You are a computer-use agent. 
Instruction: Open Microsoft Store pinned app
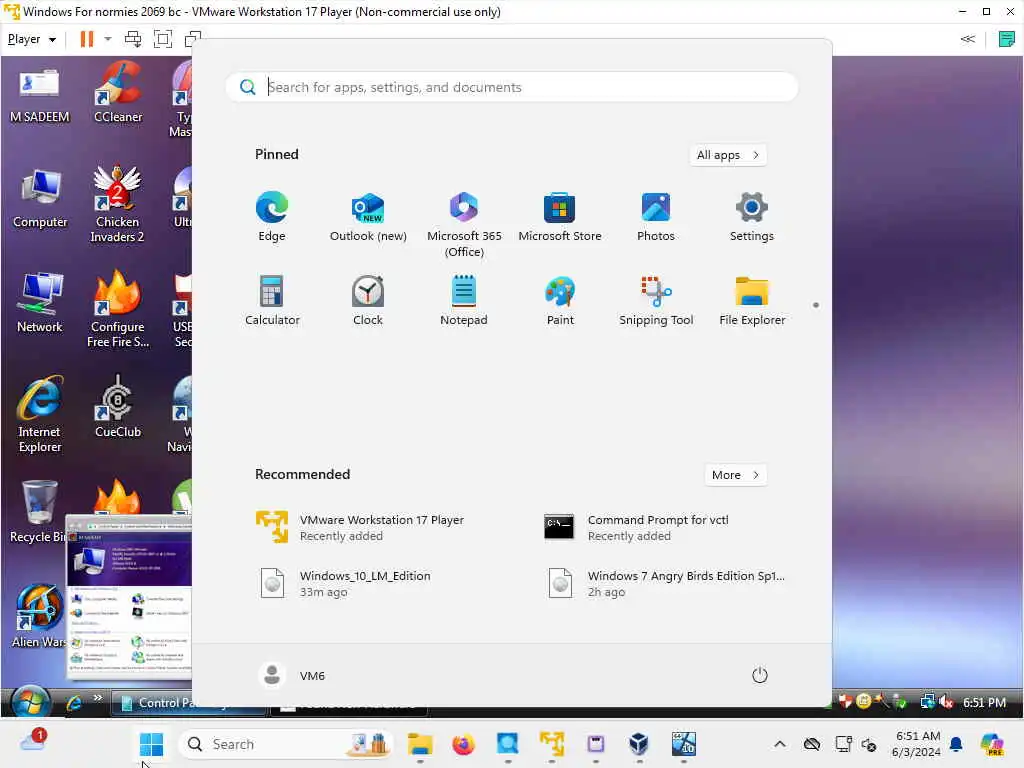[560, 217]
